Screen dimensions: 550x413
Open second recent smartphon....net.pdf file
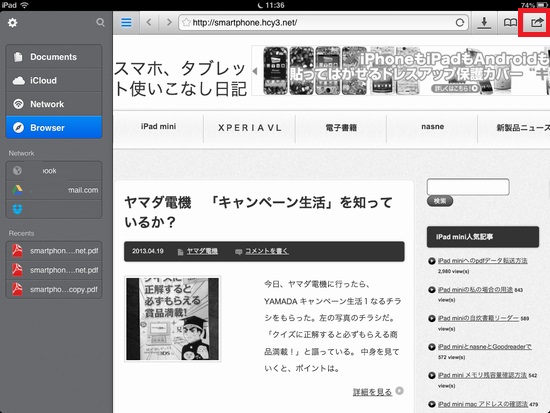coord(54,270)
